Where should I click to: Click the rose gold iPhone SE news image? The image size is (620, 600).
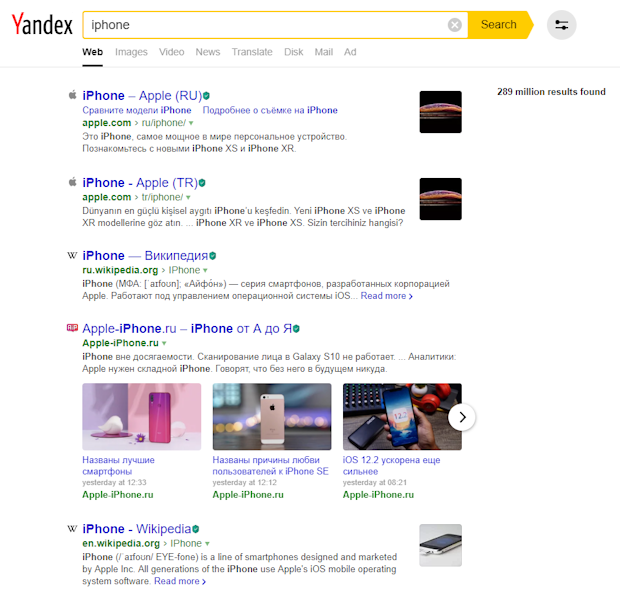[272, 416]
